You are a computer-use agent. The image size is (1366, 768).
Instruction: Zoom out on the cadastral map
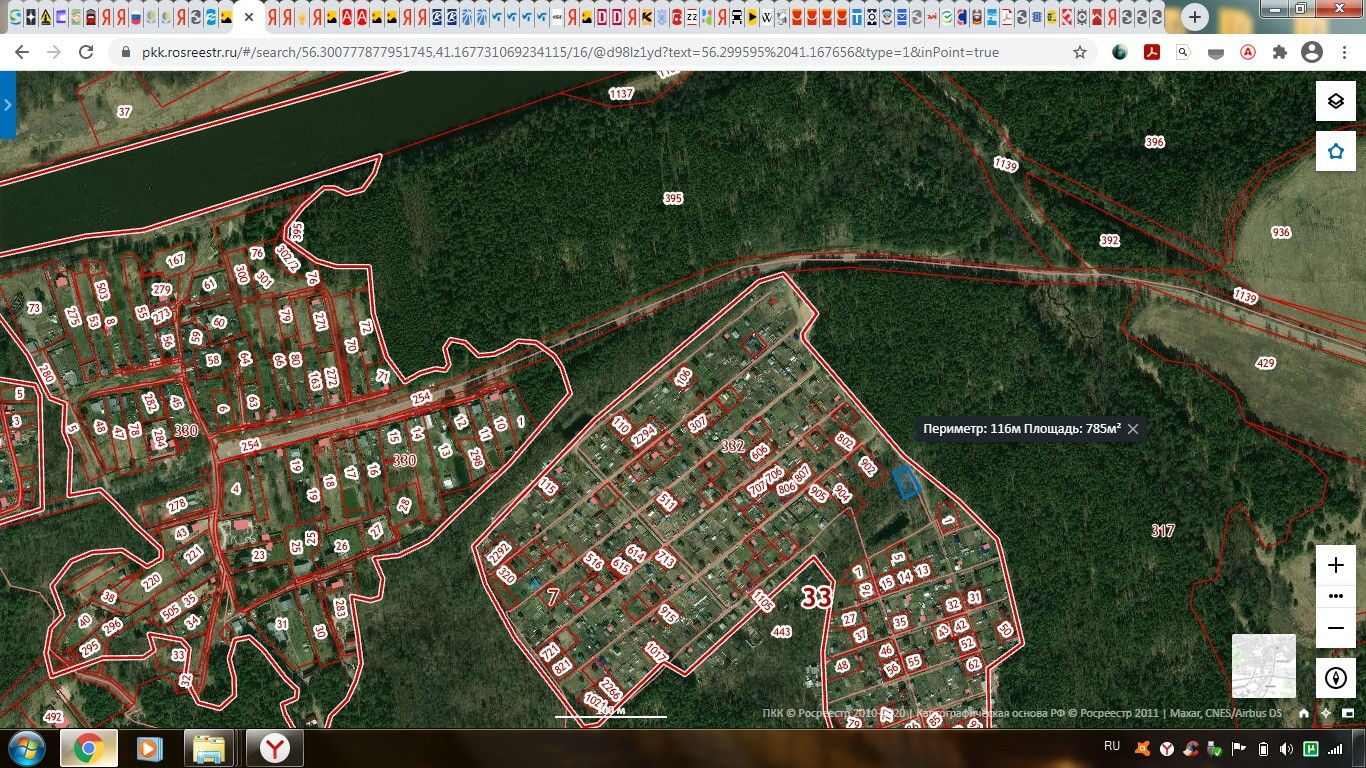tap(1335, 628)
